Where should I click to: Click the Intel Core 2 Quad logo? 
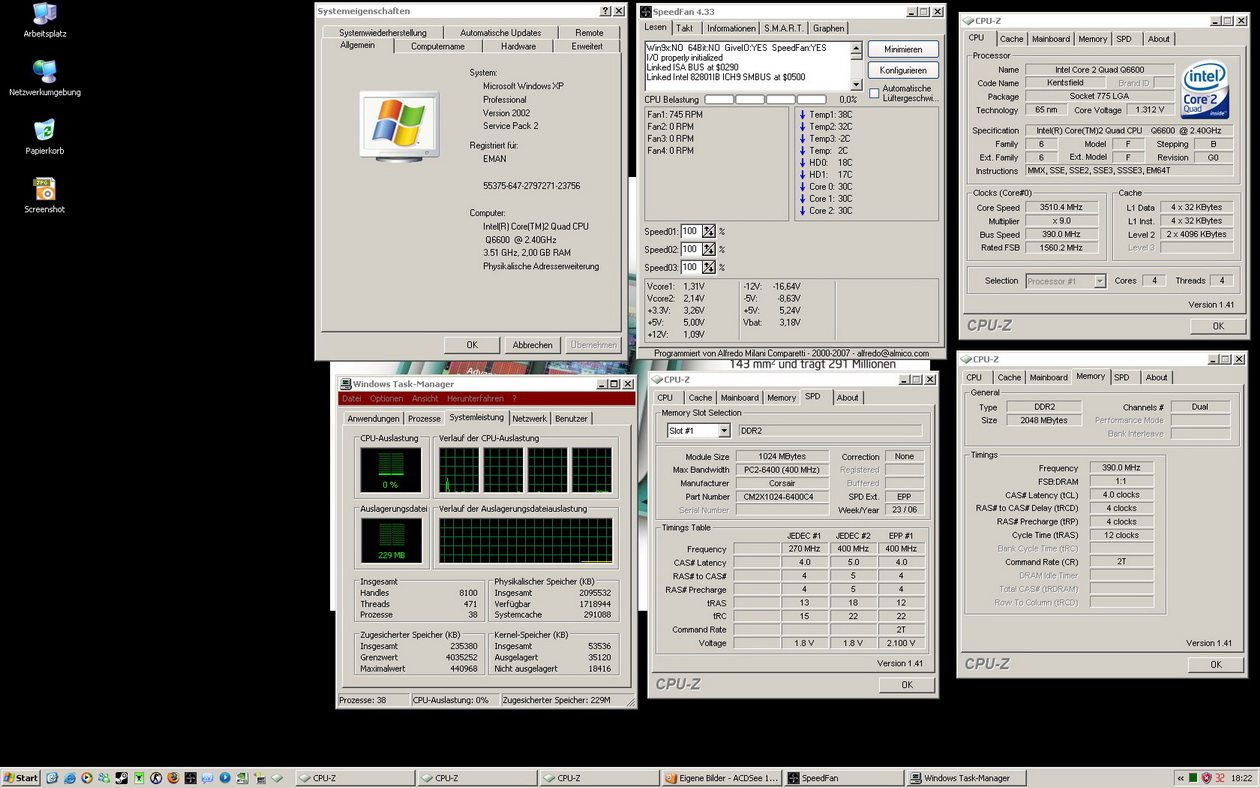(1204, 91)
